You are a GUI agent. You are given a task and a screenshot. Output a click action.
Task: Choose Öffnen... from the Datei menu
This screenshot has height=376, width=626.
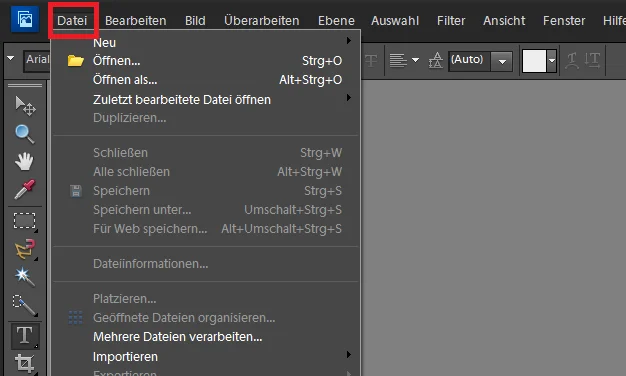click(206, 61)
